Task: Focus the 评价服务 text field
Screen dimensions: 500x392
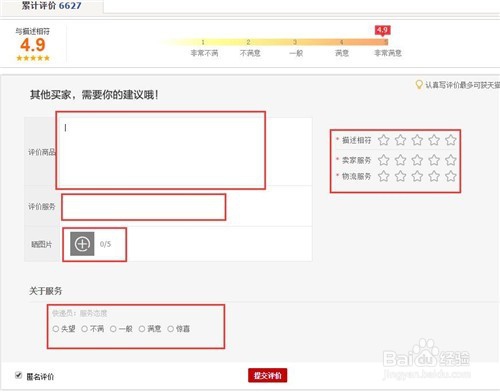Action: pos(144,207)
